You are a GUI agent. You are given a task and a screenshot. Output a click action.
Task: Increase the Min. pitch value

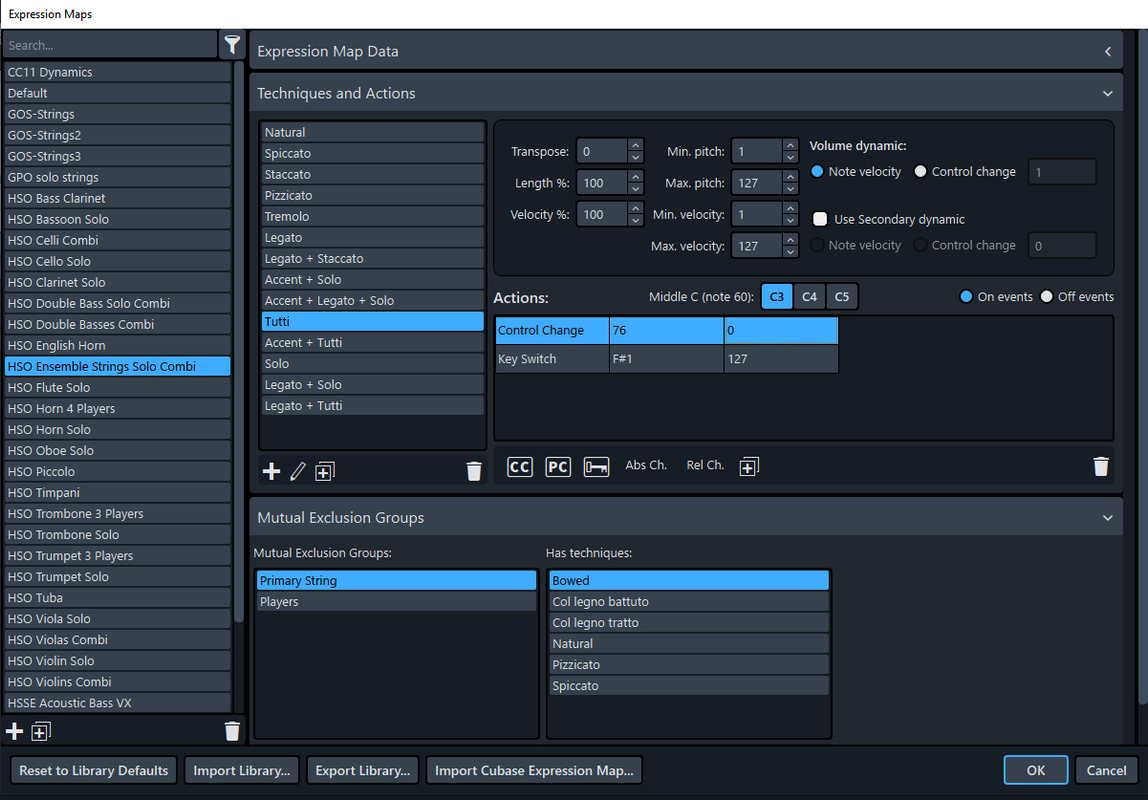click(790, 145)
